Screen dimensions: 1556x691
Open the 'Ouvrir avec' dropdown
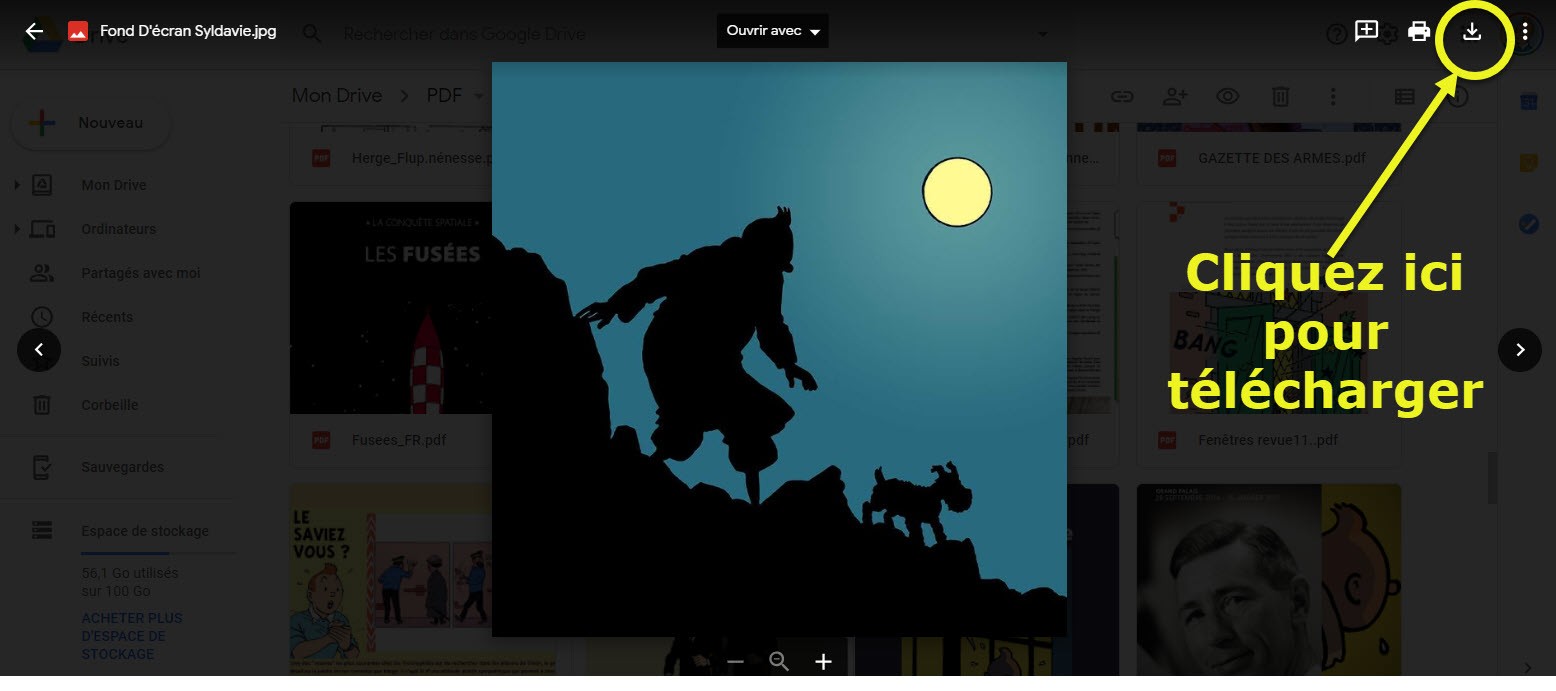[772, 31]
